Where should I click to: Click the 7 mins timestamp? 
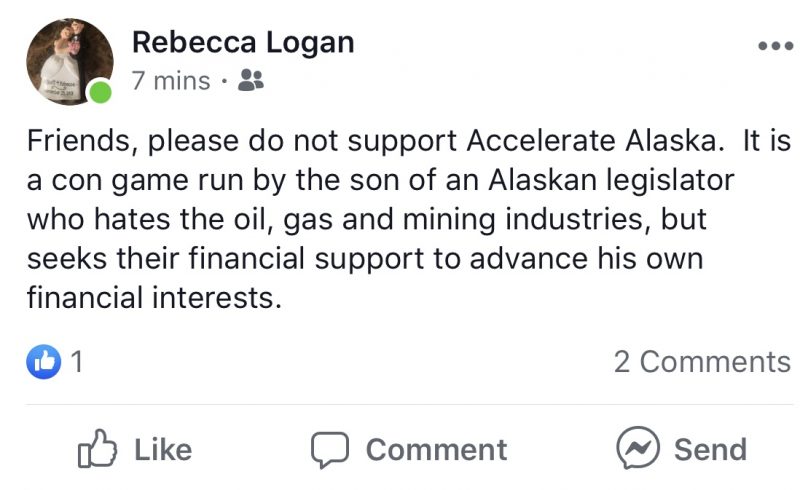(171, 81)
